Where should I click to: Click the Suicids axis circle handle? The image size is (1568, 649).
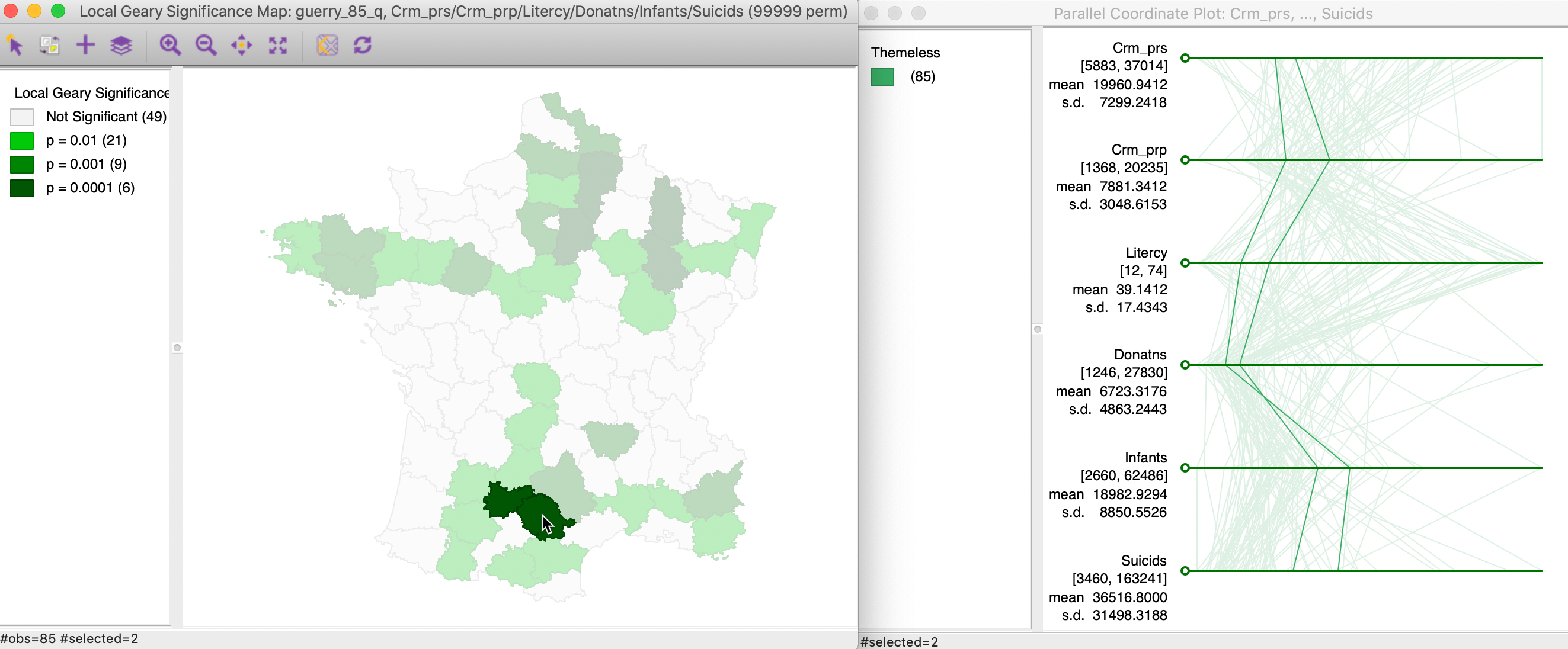point(1185,570)
